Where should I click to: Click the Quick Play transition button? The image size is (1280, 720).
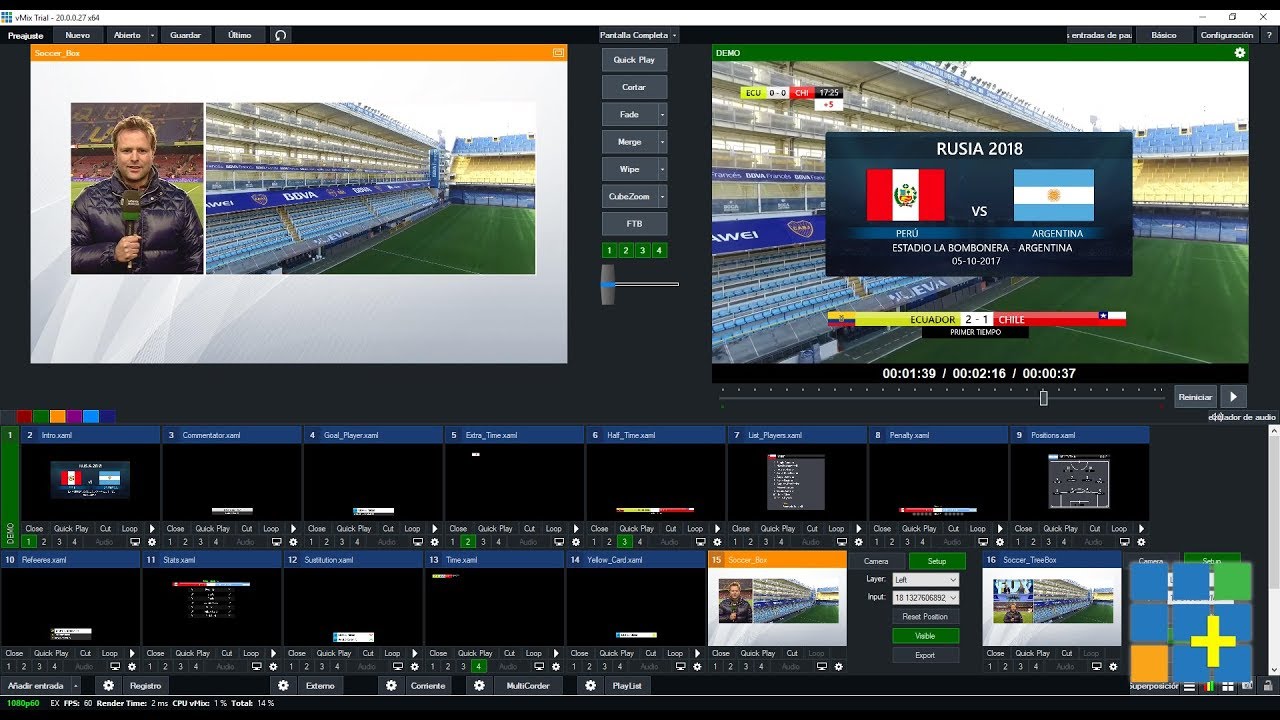(x=634, y=60)
